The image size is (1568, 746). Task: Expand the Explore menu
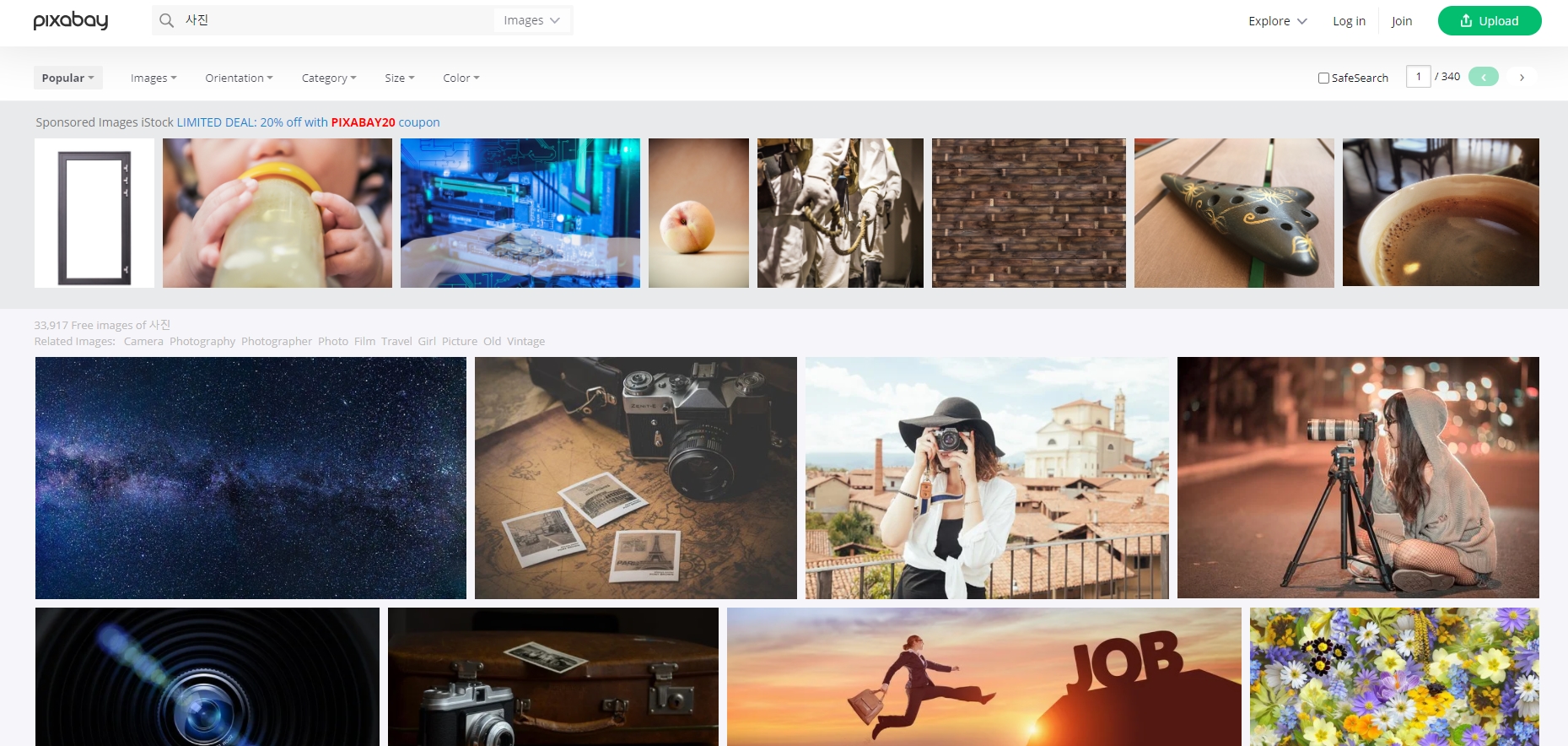pos(1278,21)
